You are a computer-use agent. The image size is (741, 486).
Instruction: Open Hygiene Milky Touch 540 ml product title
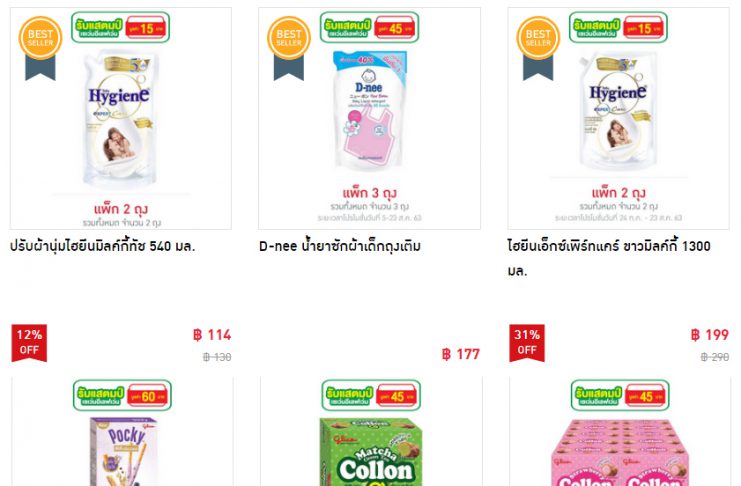pos(103,246)
